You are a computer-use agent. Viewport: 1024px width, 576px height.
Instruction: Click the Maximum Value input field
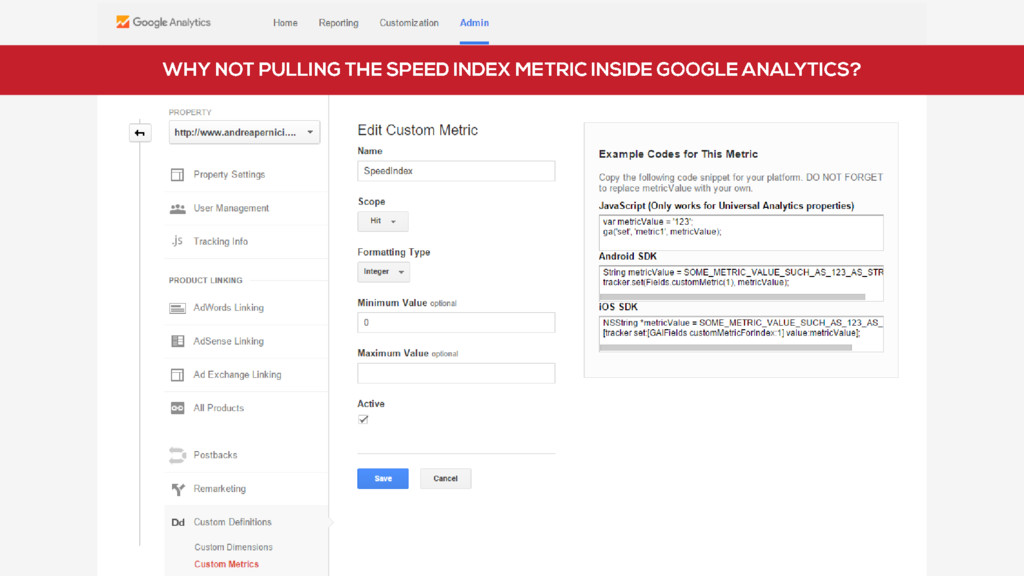coord(456,373)
